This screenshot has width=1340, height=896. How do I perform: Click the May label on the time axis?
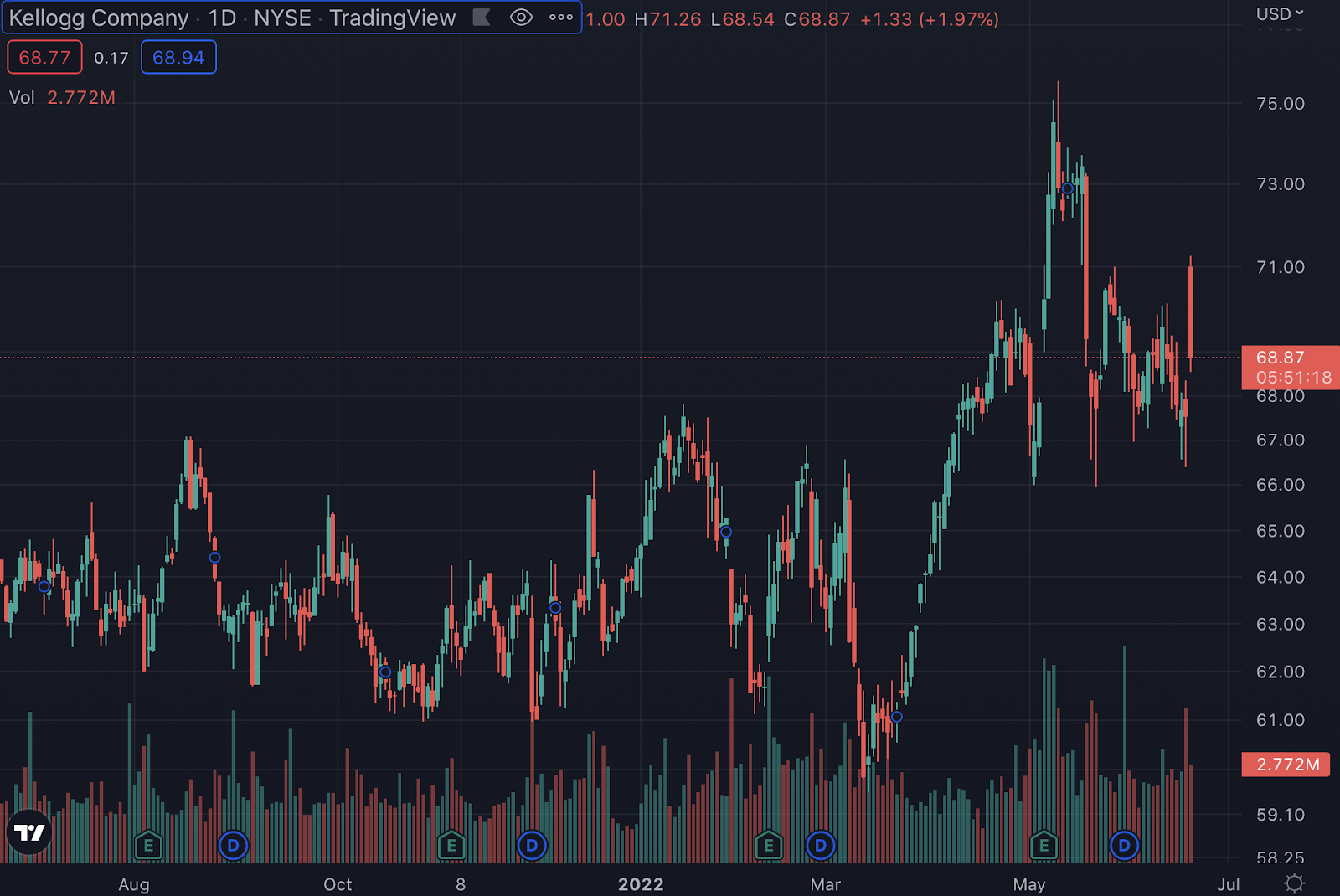point(1029,884)
